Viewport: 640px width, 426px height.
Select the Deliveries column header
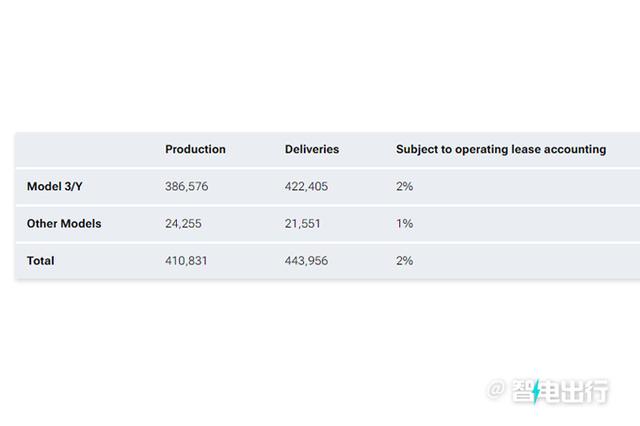click(x=312, y=149)
